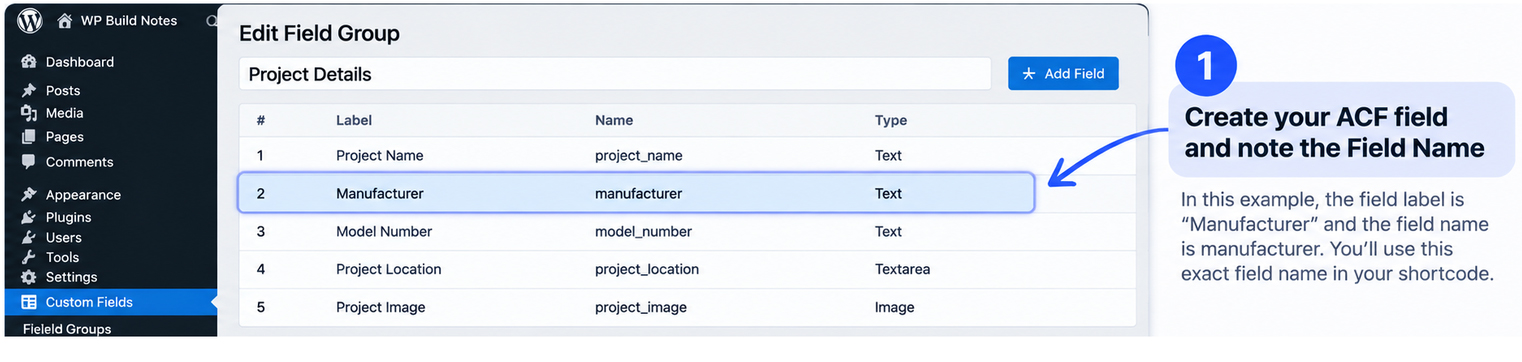Go to Posts in sidebar

click(x=63, y=90)
